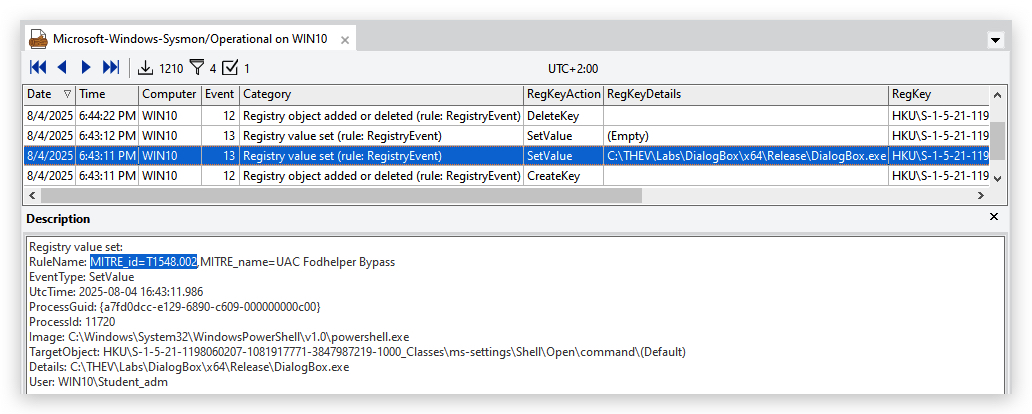Select Microsoft-Windows-Sysmon/Operational on WIN10 tab
The height and width of the screenshot is (414, 1032).
(190, 39)
